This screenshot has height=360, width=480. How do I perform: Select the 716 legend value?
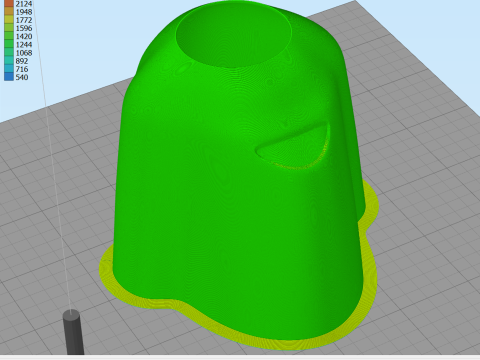coord(22,69)
